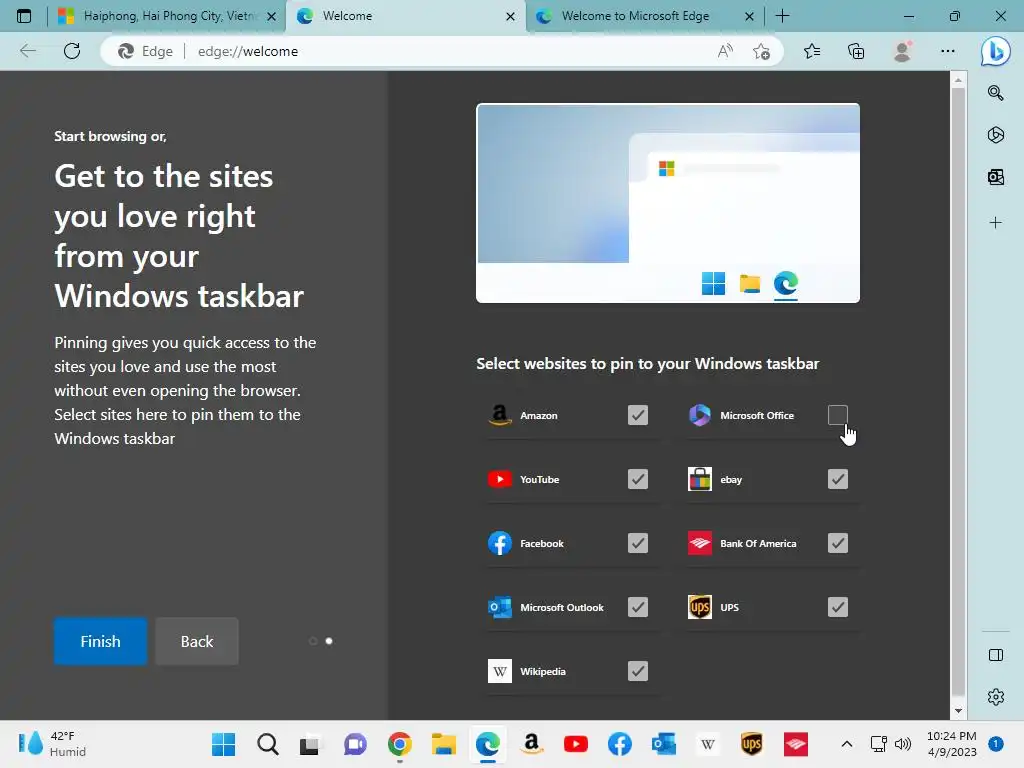
Task: Click pinned Wikipedia icon on taskbar
Action: 708,744
